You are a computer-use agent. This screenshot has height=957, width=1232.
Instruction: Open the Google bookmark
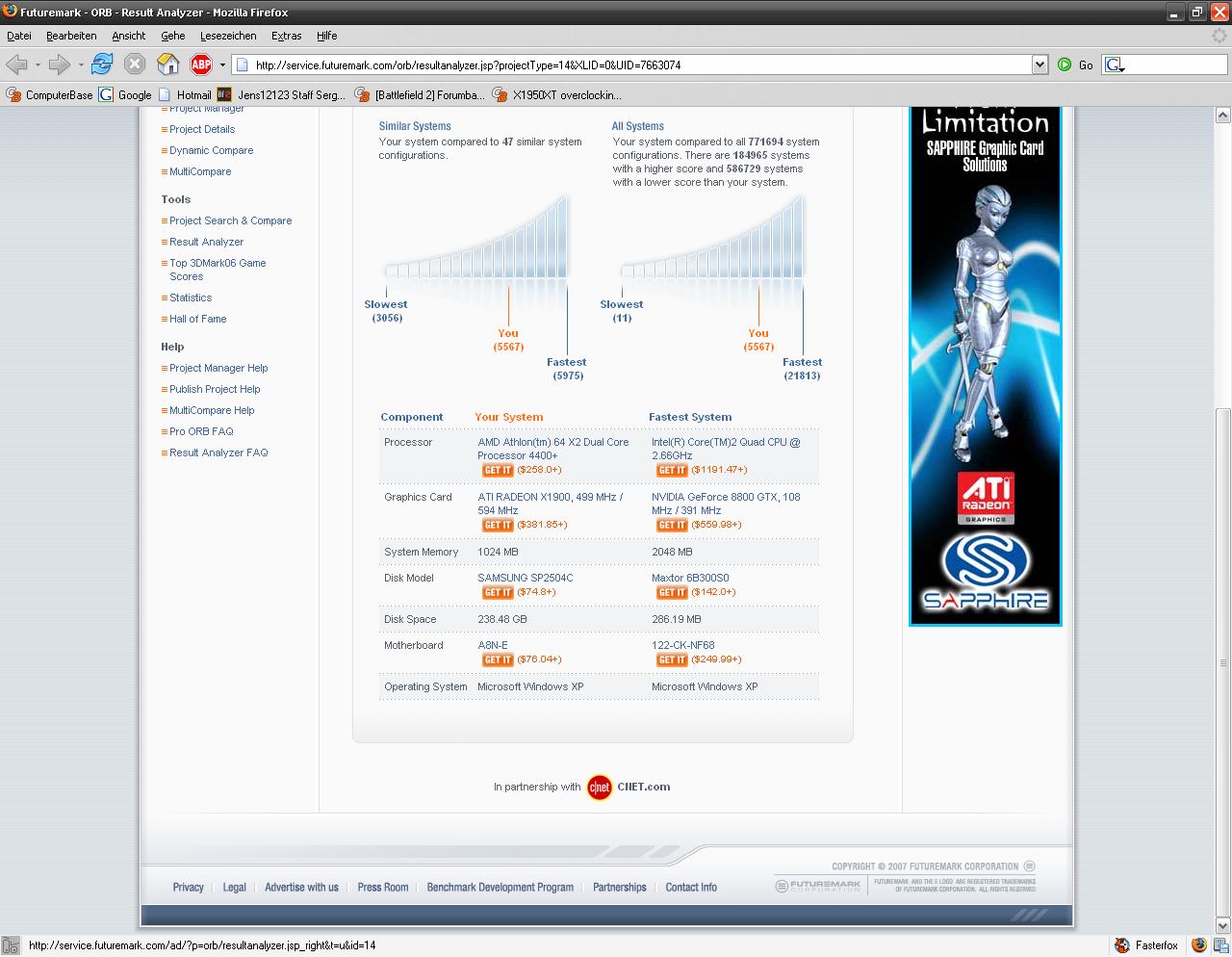pos(125,94)
